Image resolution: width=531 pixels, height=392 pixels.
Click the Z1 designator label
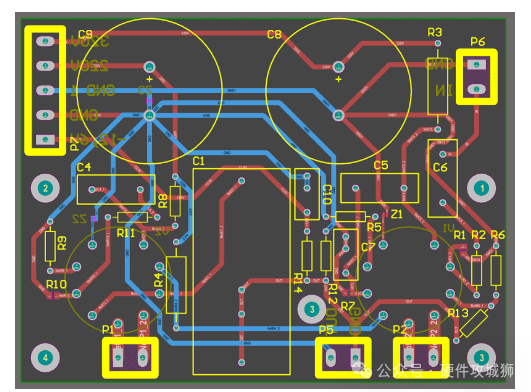tap(396, 214)
